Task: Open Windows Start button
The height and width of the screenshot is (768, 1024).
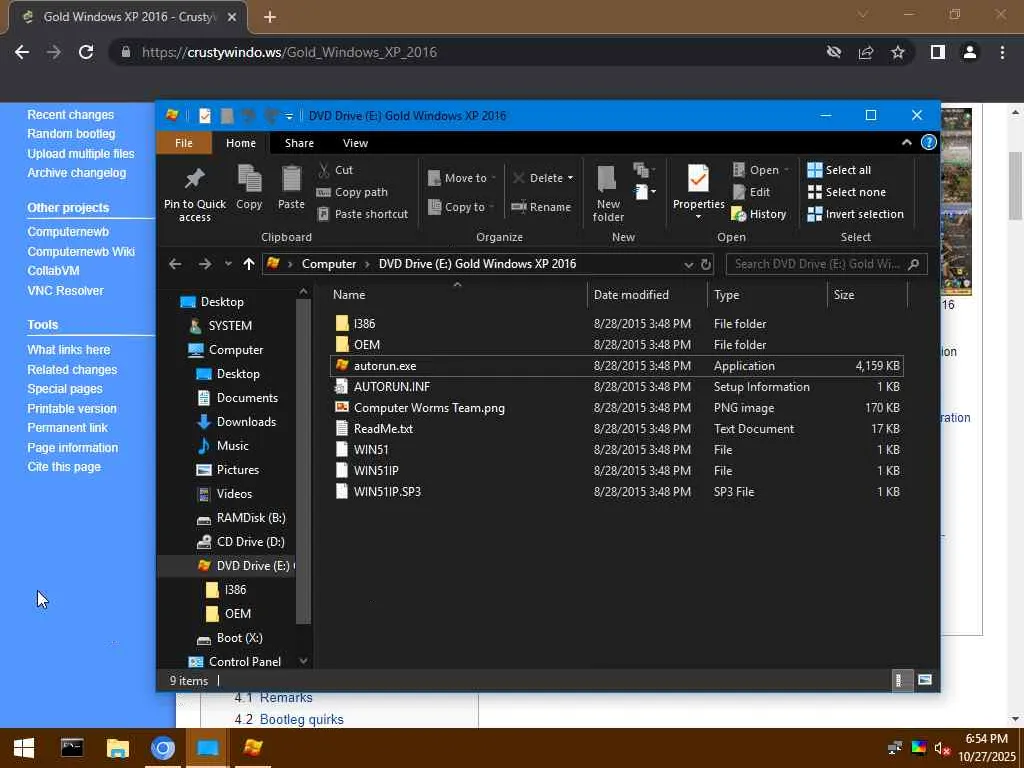Action: click(x=24, y=748)
